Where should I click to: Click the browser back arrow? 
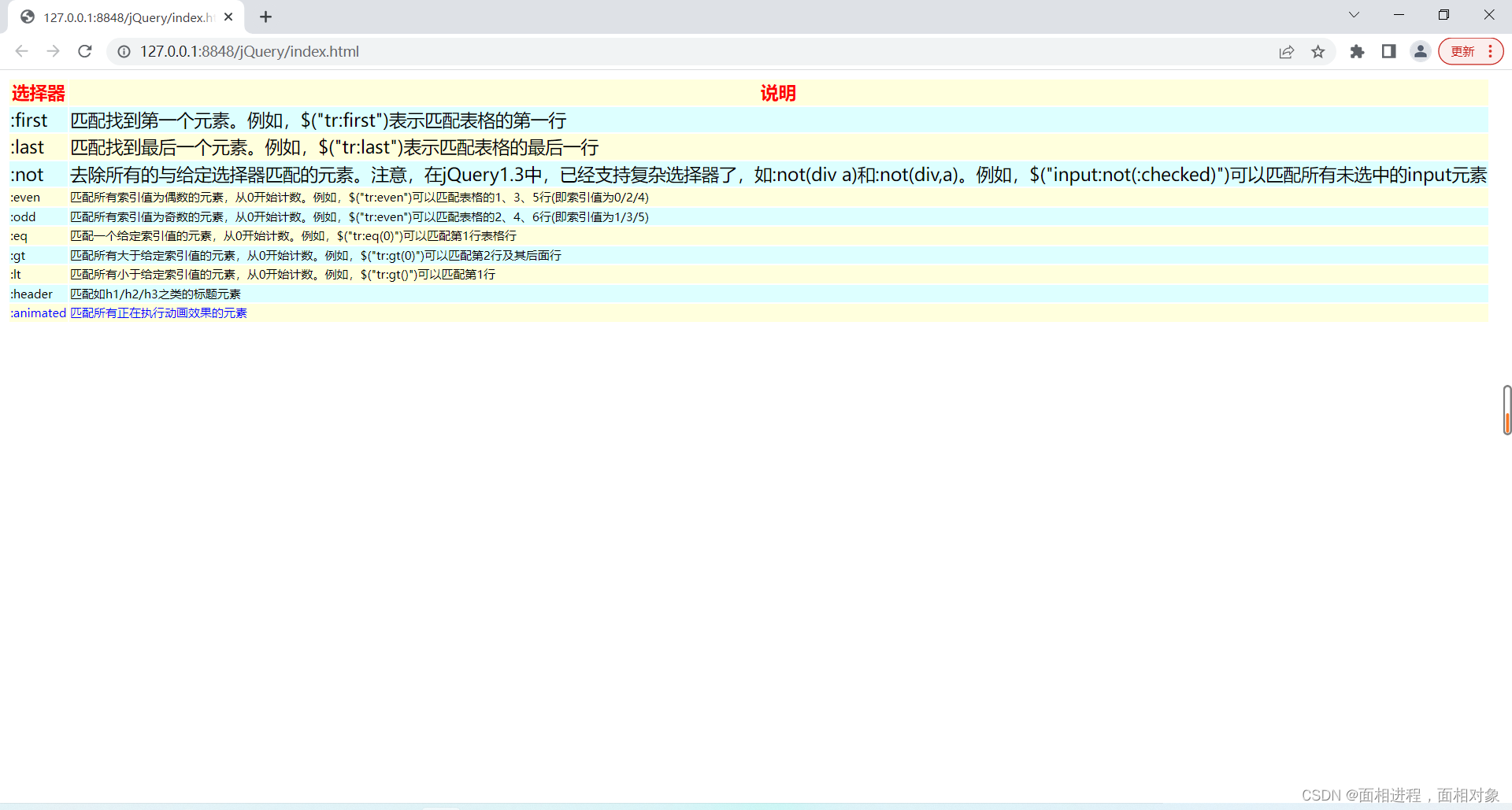tap(21, 51)
